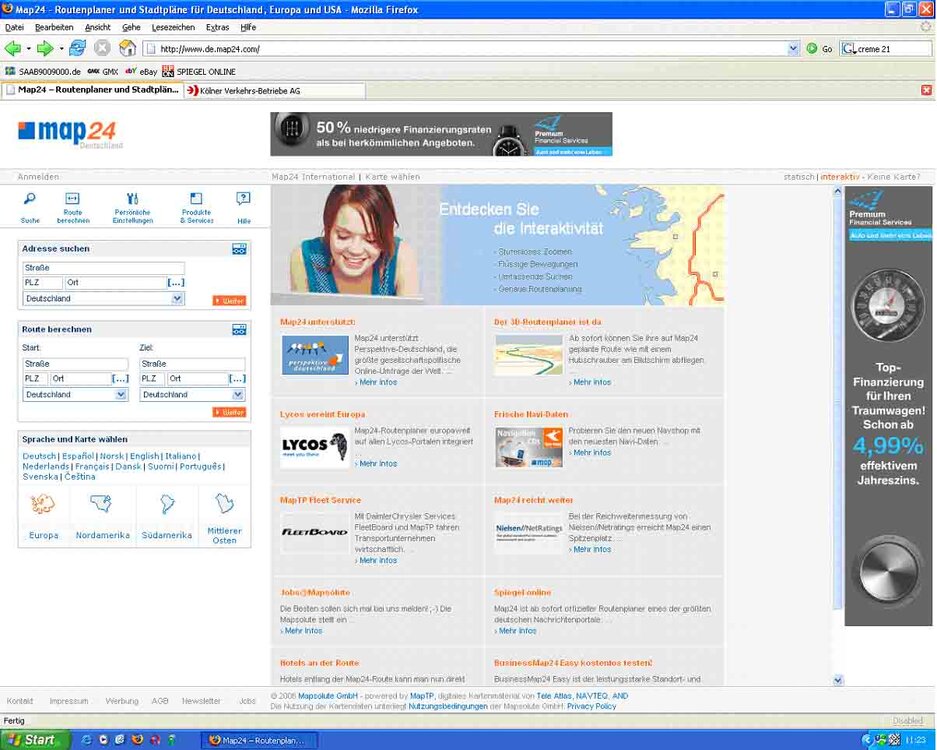Click the Weiter button in Adresse suchen
Screen dimensions: 937x750
coord(229,301)
